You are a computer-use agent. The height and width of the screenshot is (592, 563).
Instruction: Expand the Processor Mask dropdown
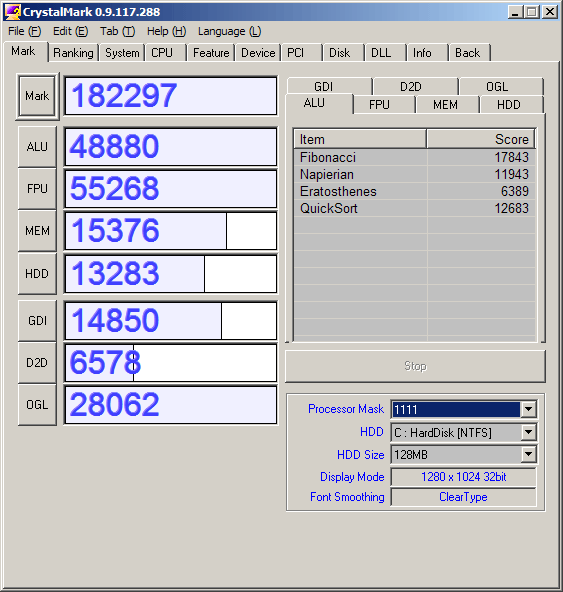click(x=528, y=409)
